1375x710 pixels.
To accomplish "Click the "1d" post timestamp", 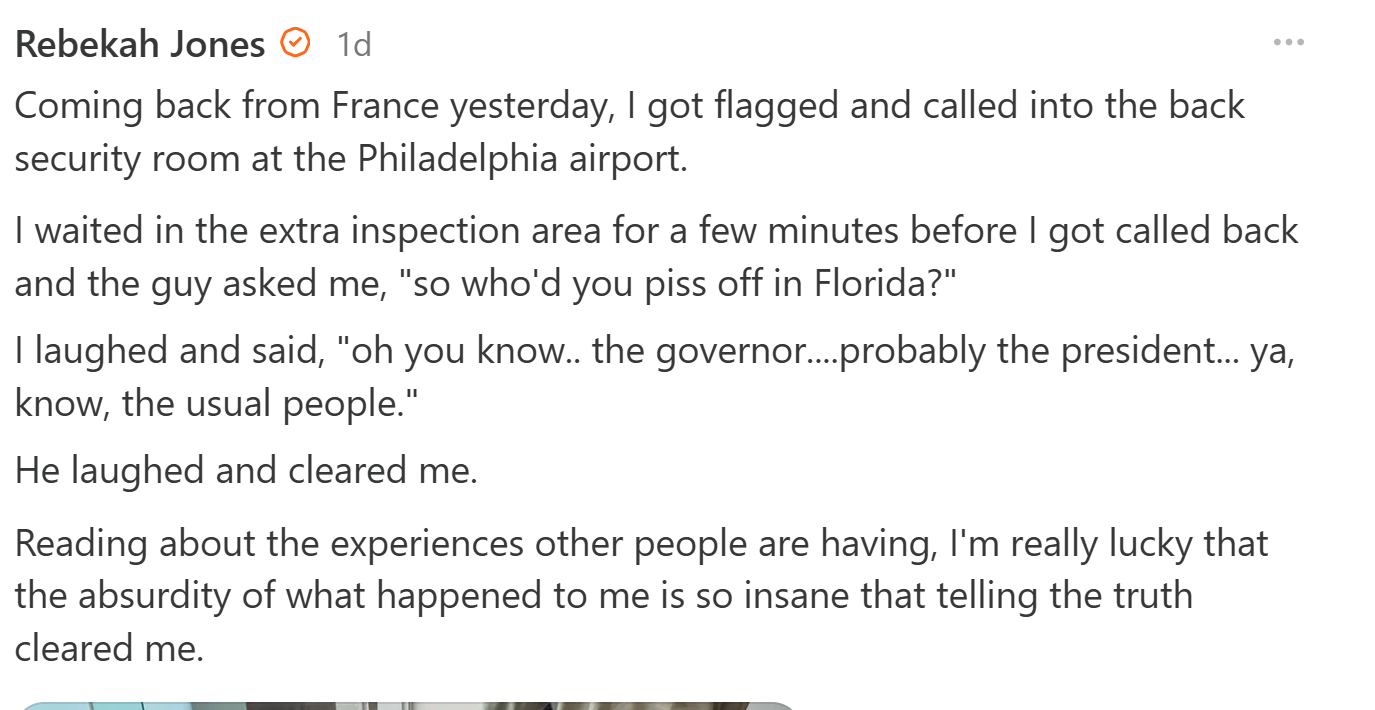I will (354, 44).
